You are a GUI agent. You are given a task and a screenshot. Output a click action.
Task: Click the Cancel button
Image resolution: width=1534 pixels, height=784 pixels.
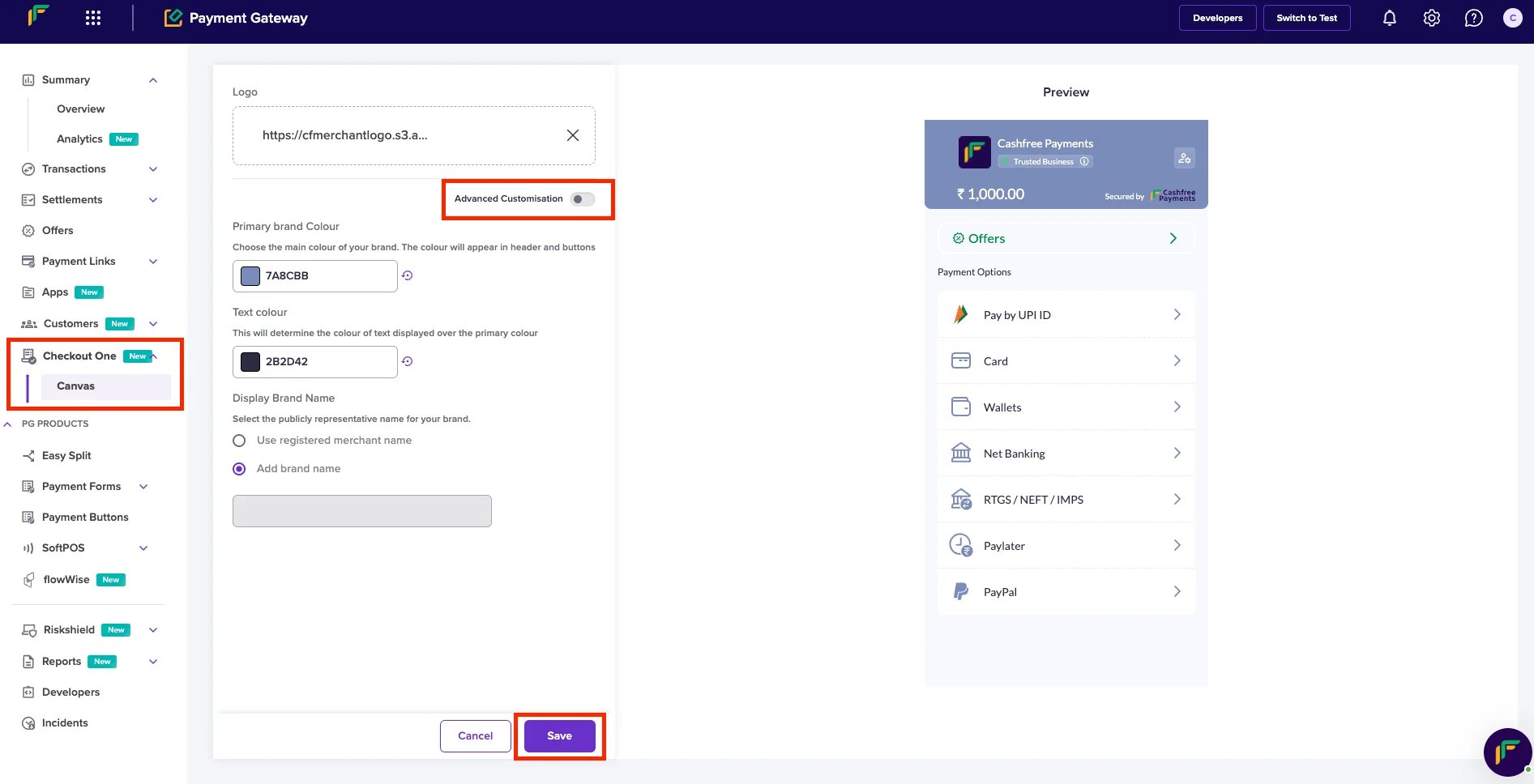(x=475, y=735)
